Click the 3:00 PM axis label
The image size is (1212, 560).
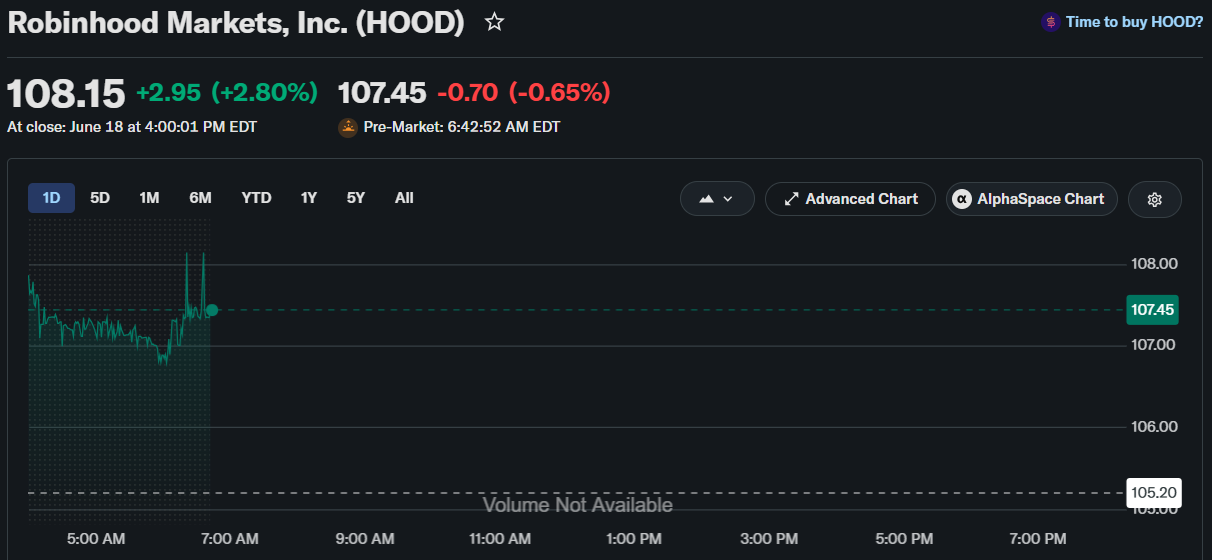[x=770, y=539]
